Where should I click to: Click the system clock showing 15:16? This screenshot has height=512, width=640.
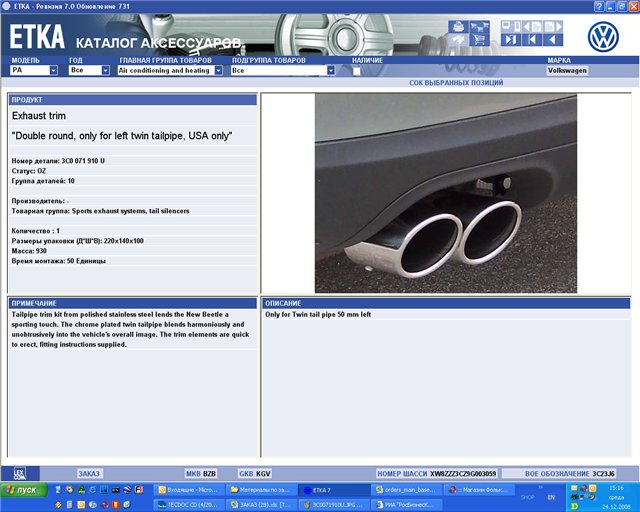(616, 488)
